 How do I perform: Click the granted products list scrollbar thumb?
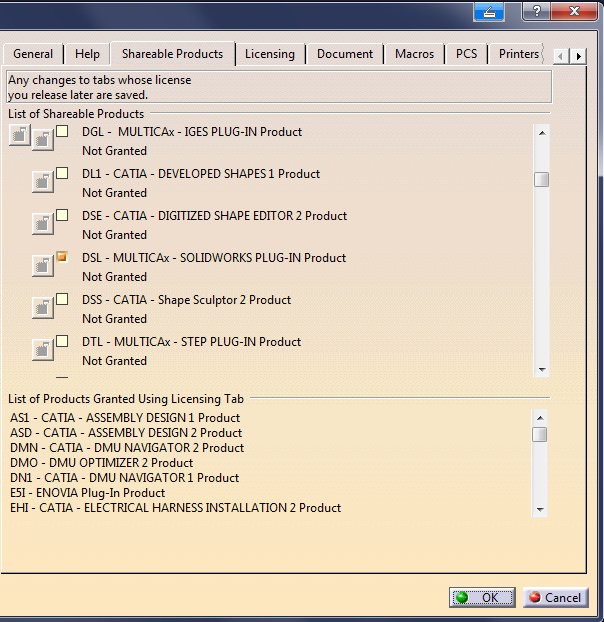[539, 434]
